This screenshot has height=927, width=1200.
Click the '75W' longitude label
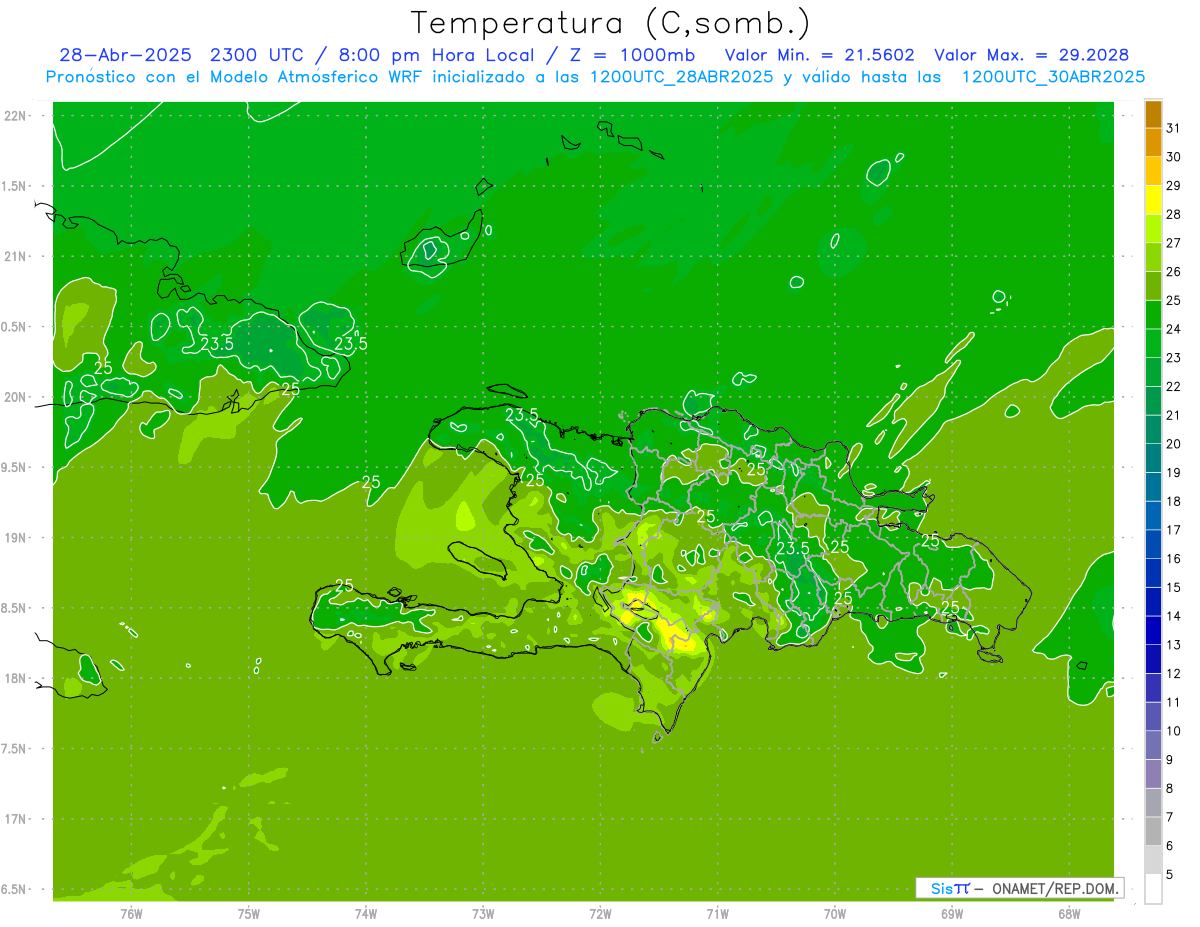[x=249, y=914]
